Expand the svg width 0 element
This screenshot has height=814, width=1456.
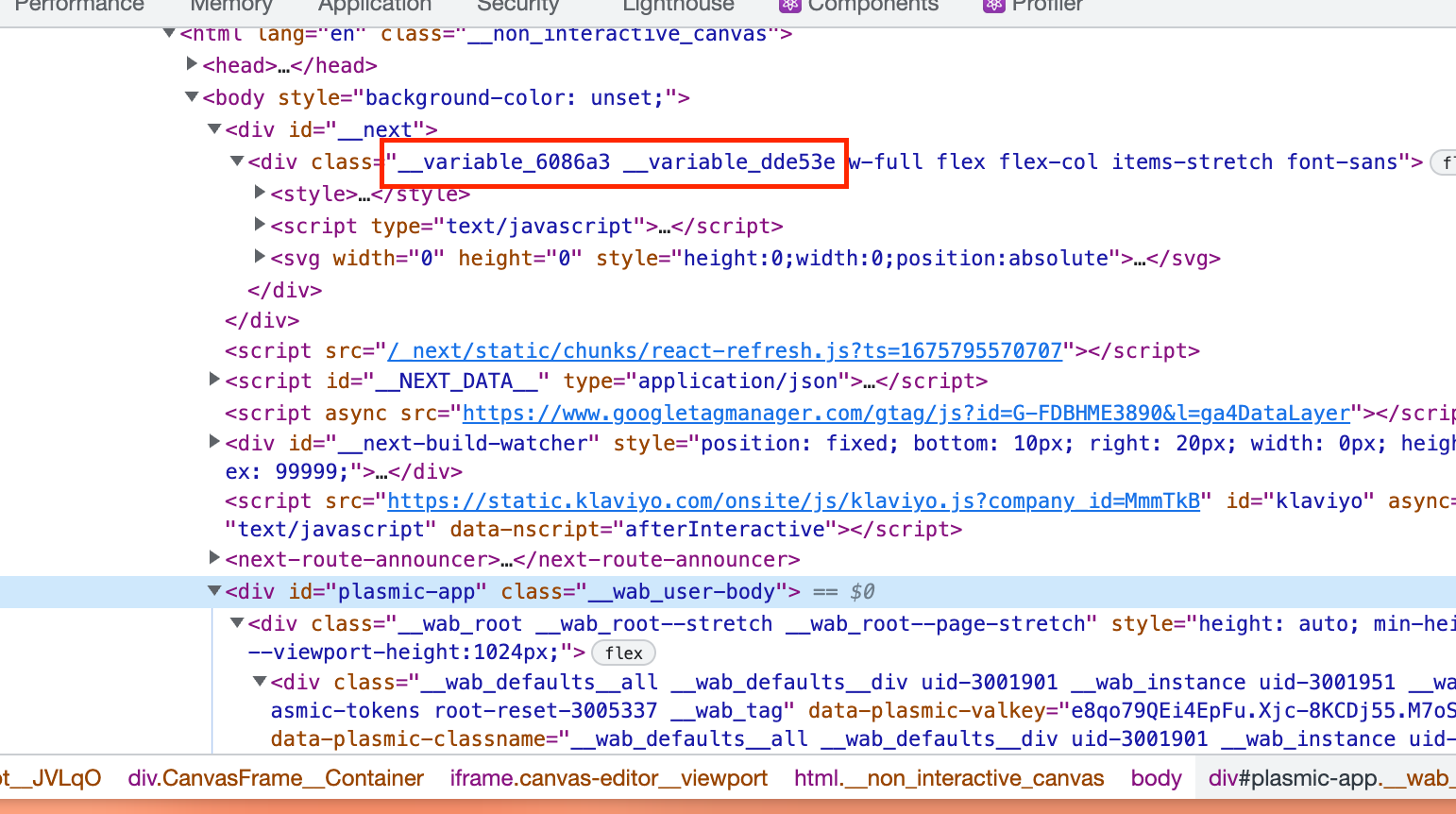point(260,257)
